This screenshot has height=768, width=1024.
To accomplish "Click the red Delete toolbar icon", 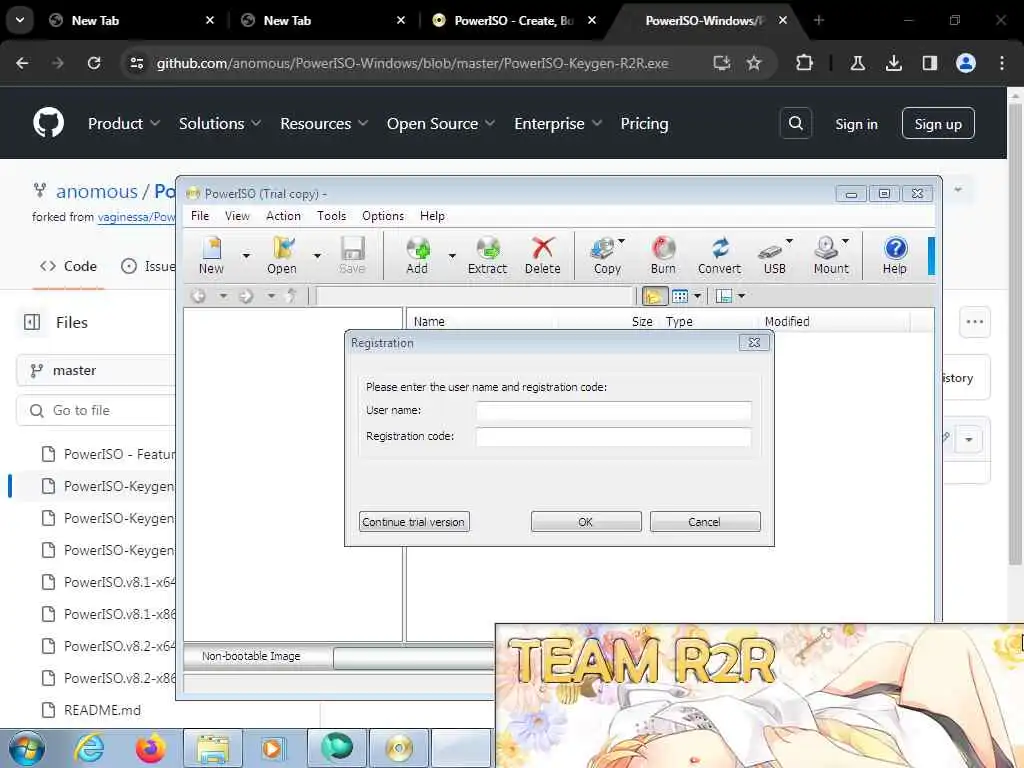I will pos(542,255).
